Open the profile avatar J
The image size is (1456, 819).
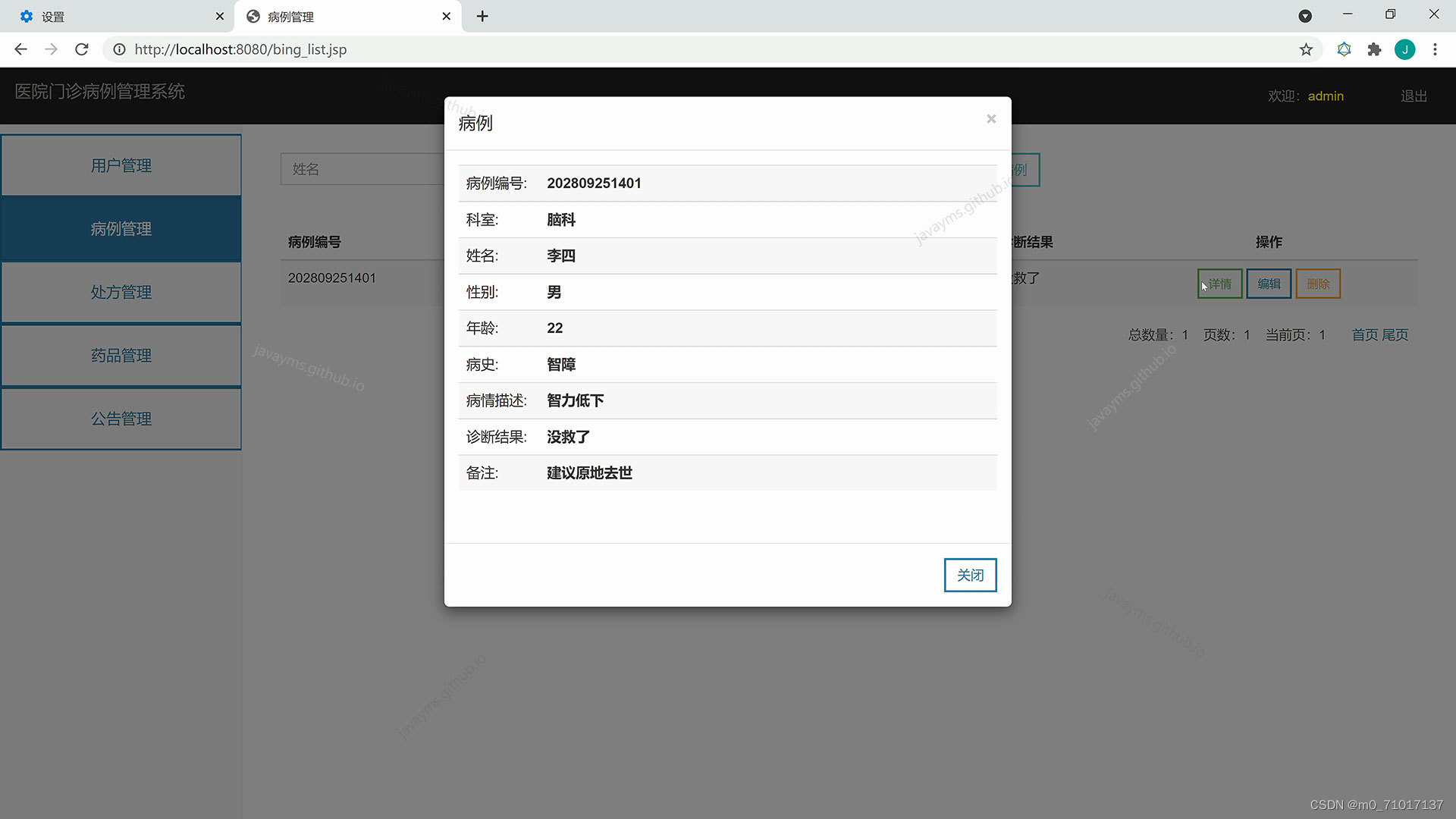[1404, 49]
